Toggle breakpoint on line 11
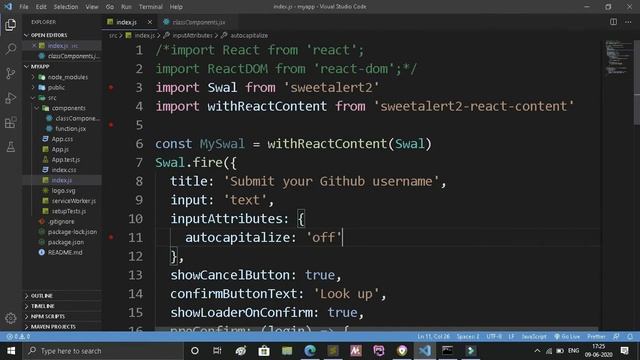This screenshot has height=360, width=640. coord(111,237)
